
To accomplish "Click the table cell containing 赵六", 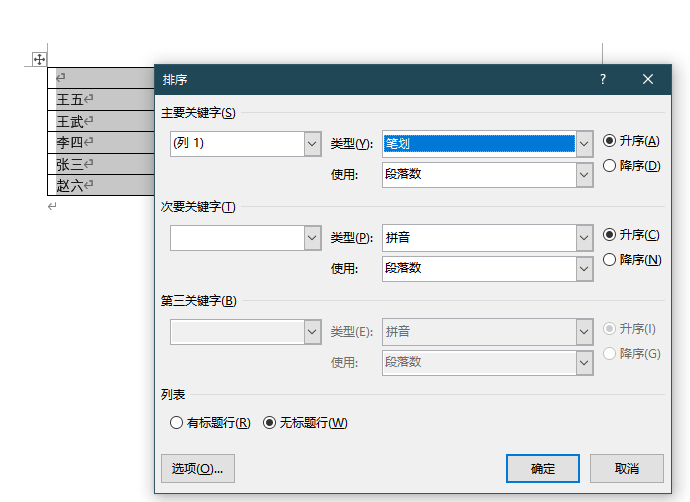I will coord(100,185).
